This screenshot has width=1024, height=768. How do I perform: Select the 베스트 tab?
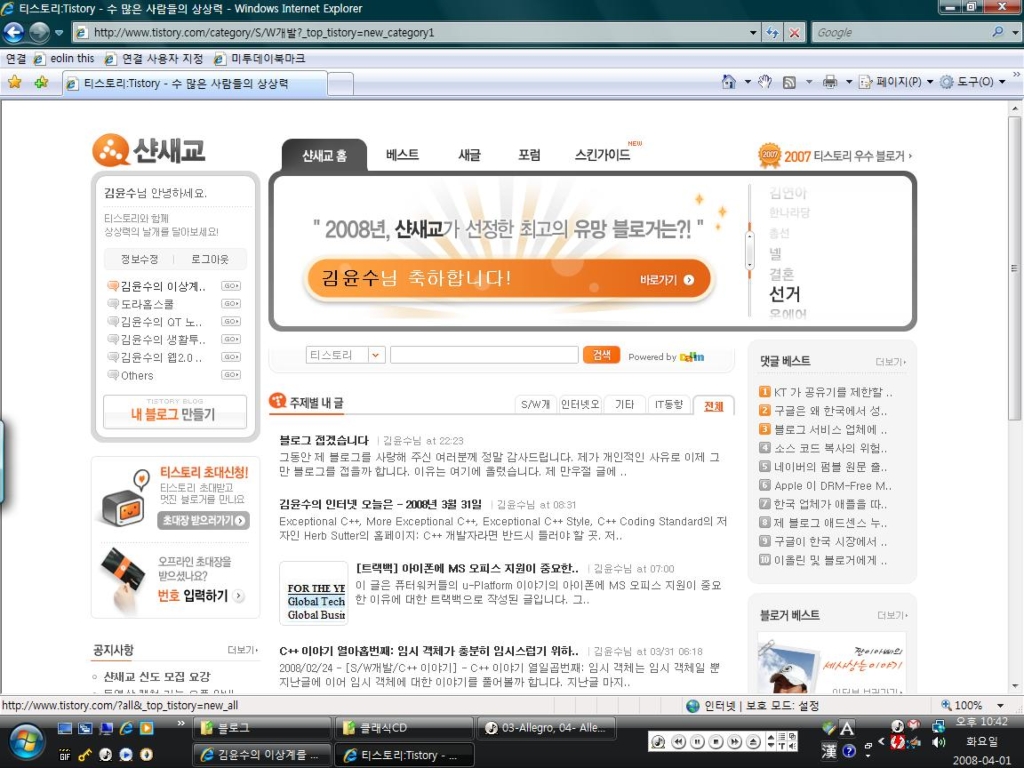pyautogui.click(x=402, y=155)
